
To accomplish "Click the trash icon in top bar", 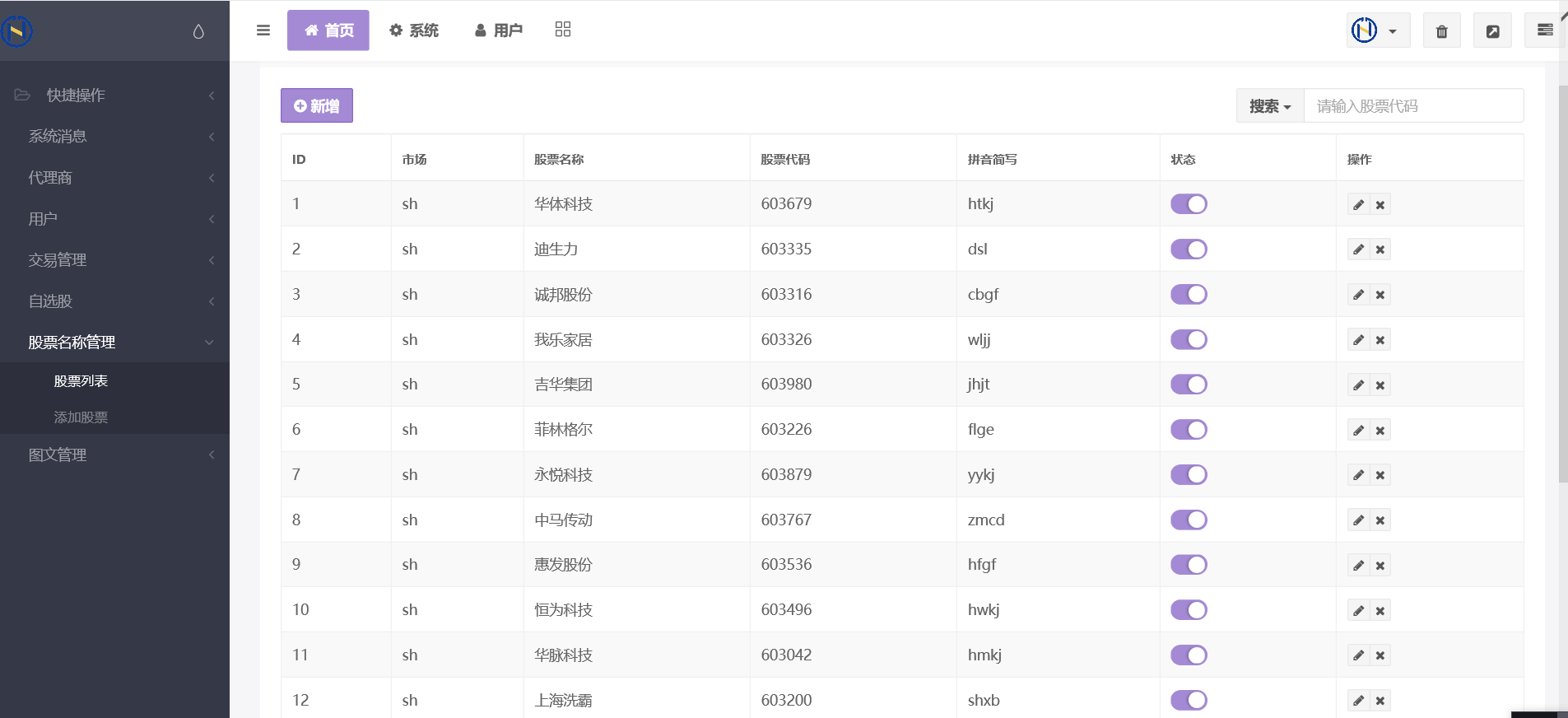I will [1442, 31].
